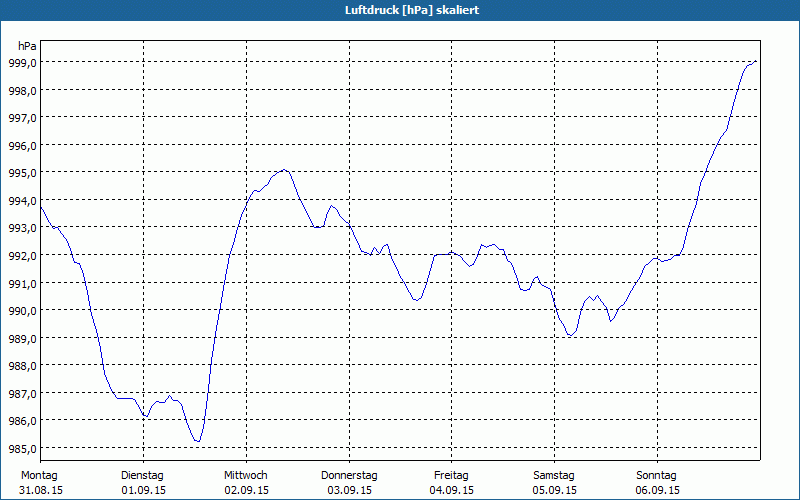Select the 'Montag' day label

(x=39, y=476)
